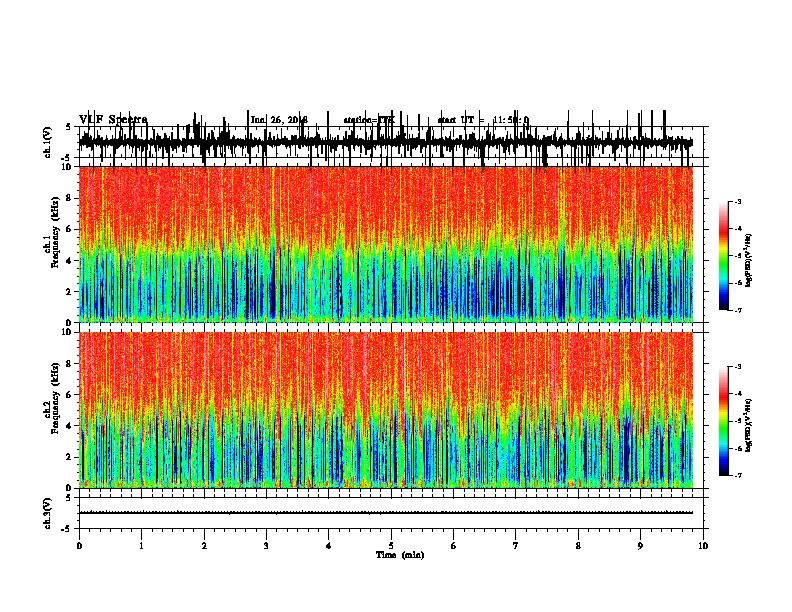The image size is (792, 612).
Task: Click the '-5' volt tick of ch.3(V) axis
Action: point(67,529)
